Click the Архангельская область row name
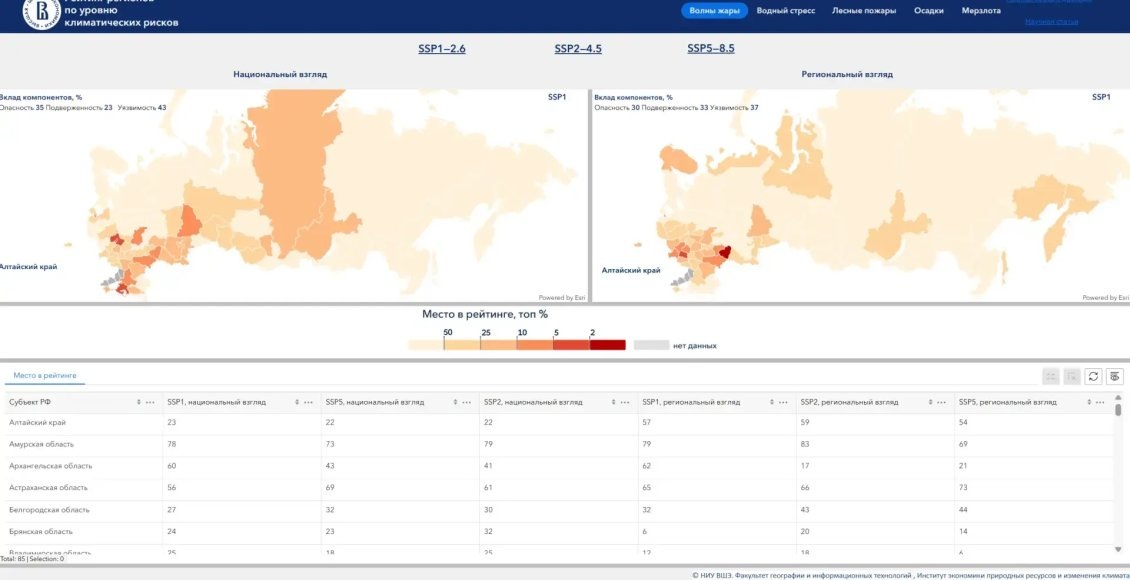The height and width of the screenshot is (580, 1130). (x=50, y=465)
